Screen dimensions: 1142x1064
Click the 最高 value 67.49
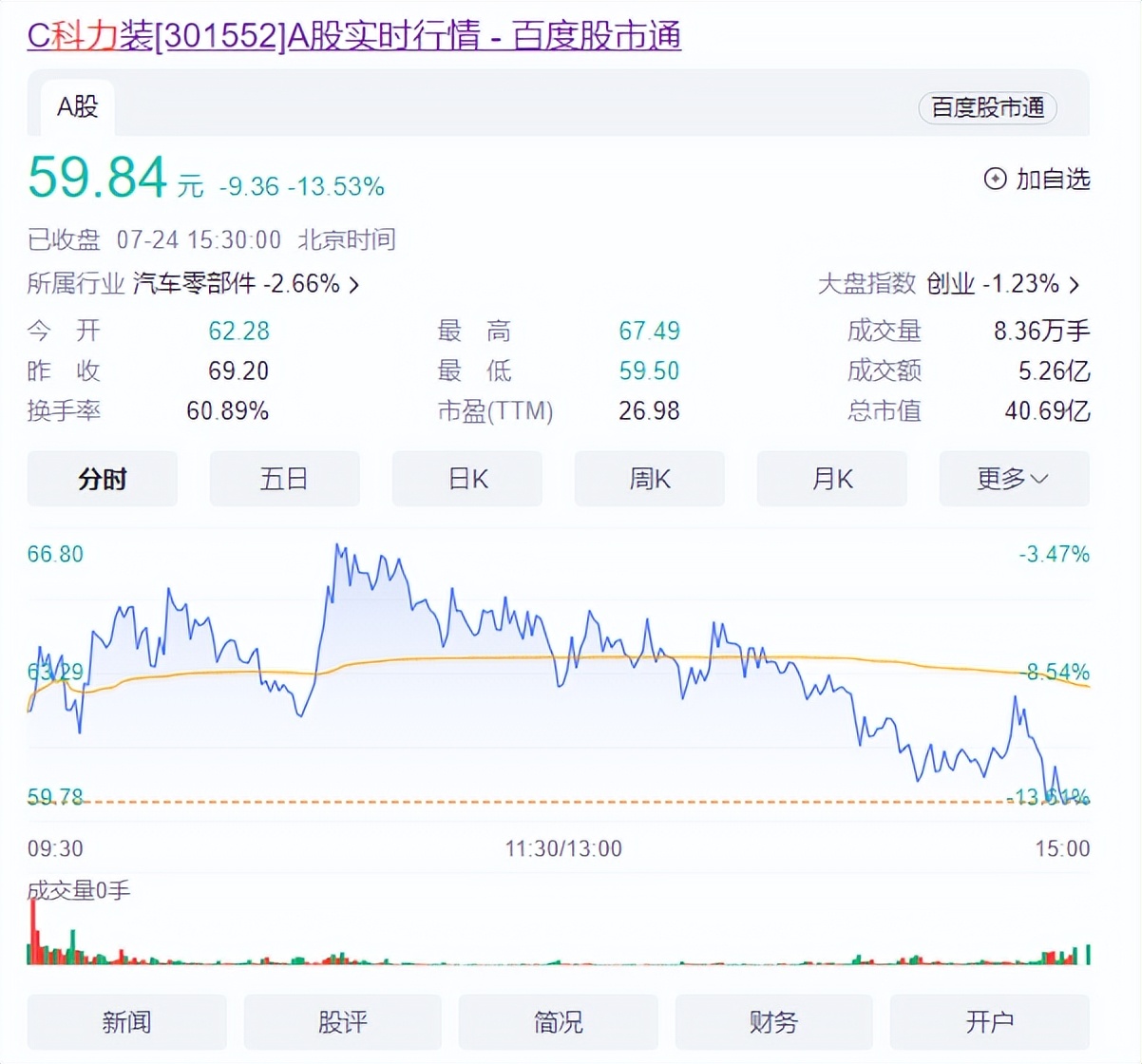pos(649,331)
